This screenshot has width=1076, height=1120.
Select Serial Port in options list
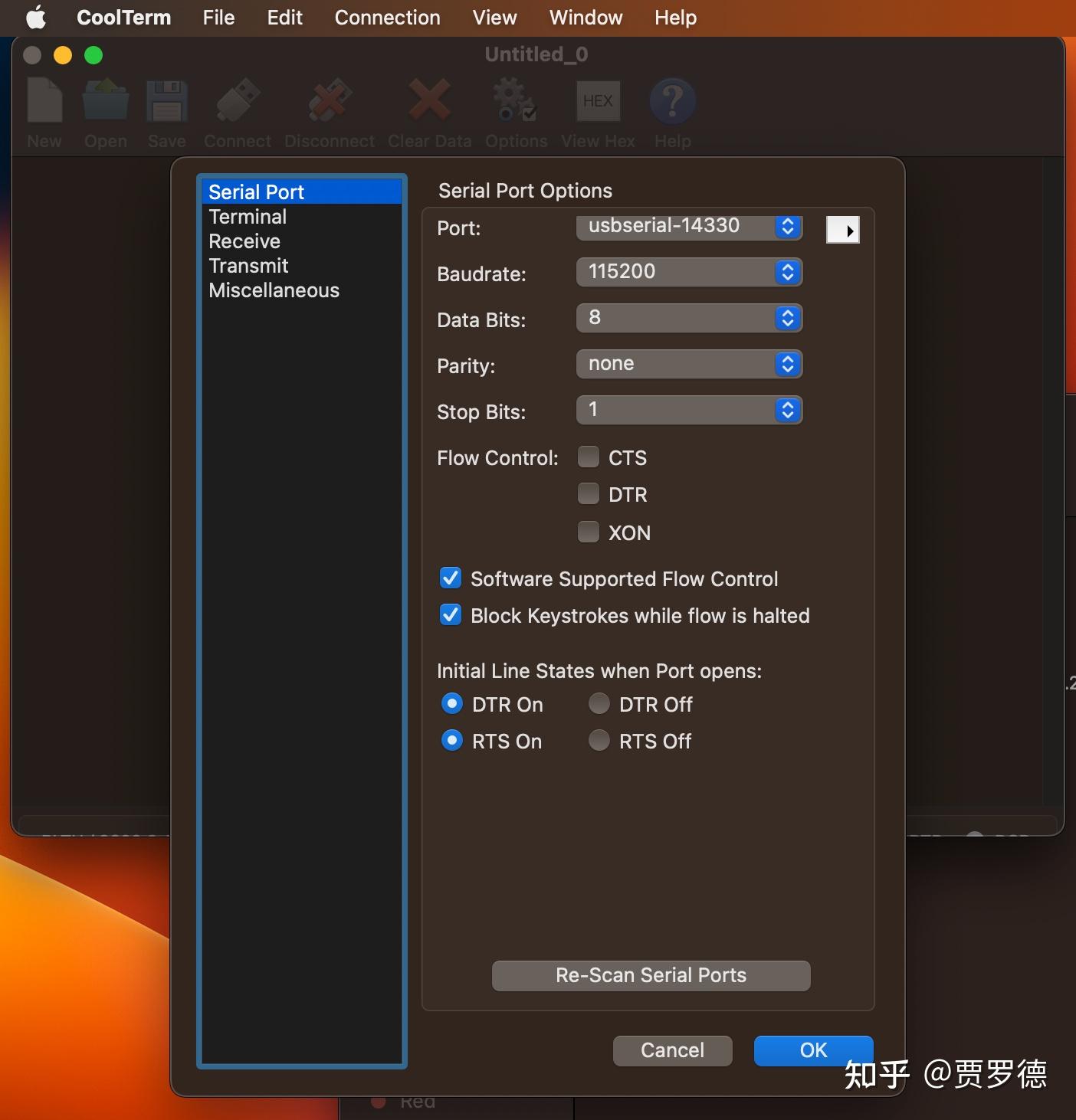click(301, 192)
